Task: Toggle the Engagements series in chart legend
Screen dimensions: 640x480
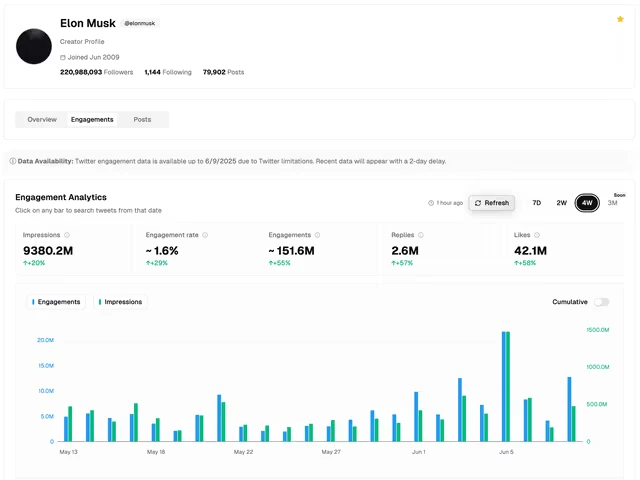Action: click(56, 302)
